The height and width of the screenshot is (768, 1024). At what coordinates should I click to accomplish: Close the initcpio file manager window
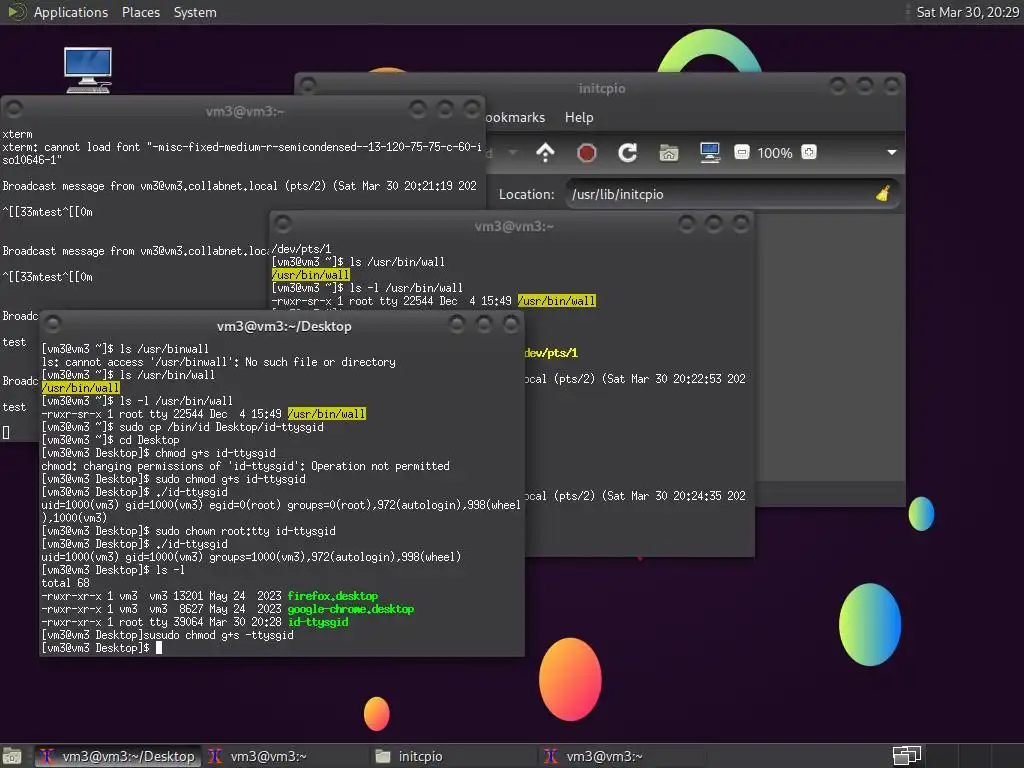coord(892,86)
